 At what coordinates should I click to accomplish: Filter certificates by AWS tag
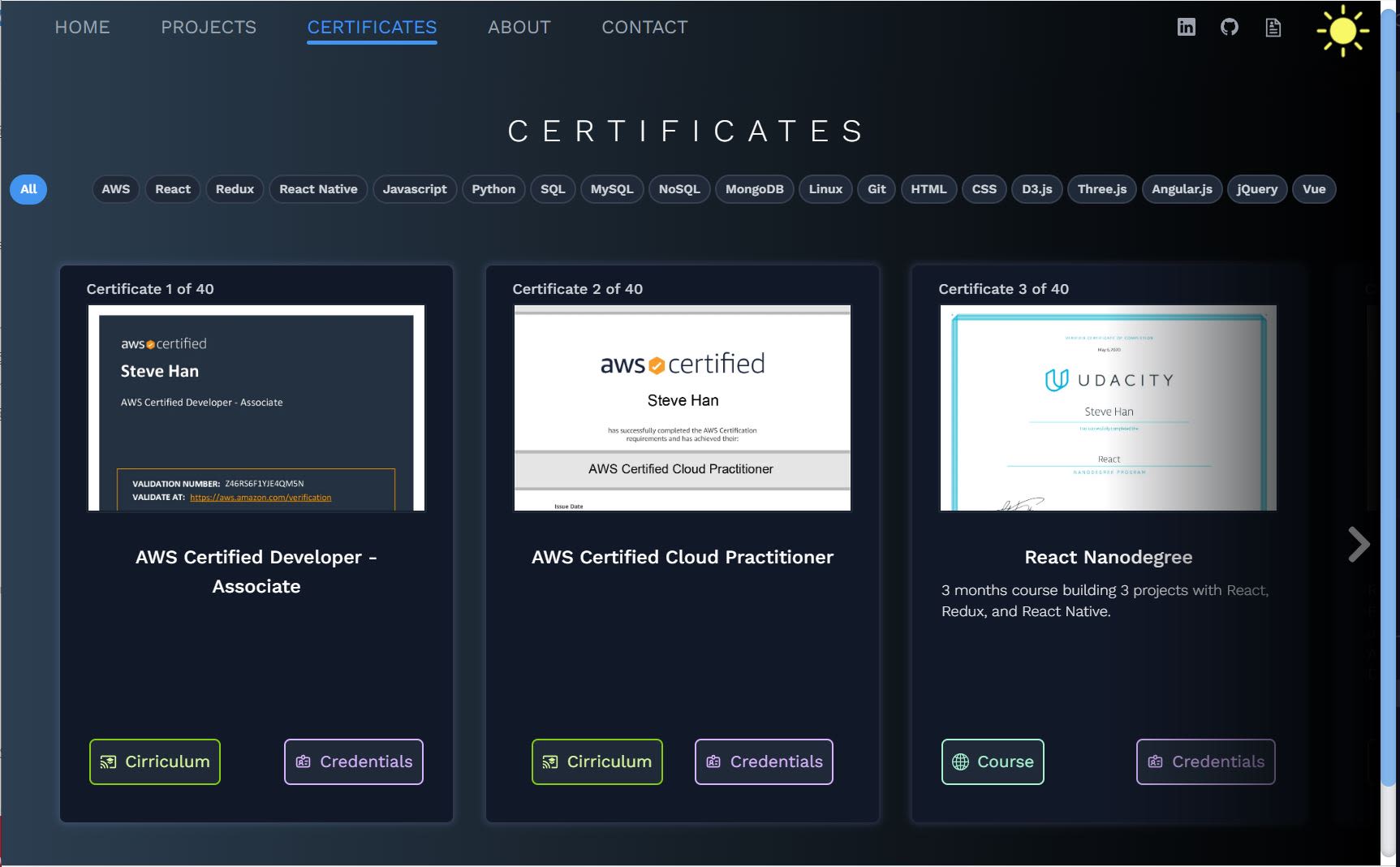pyautogui.click(x=115, y=189)
